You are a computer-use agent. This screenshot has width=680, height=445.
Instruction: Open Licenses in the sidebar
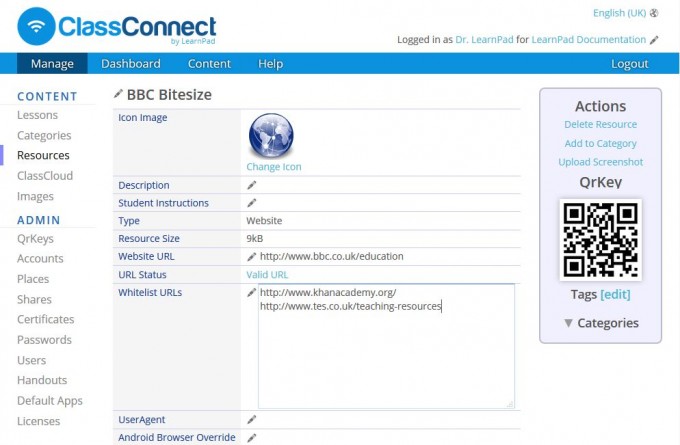[39, 421]
